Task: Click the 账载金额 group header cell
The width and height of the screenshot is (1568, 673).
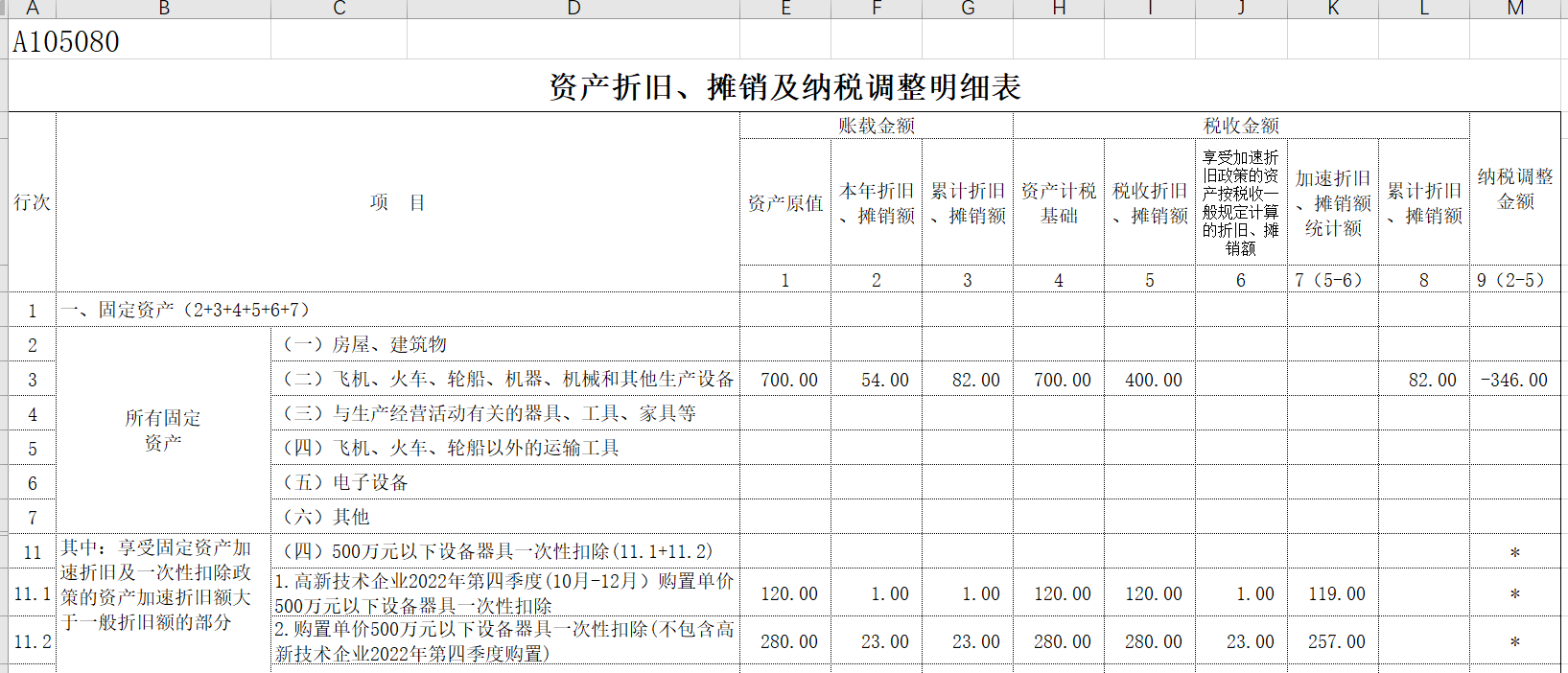Action: [876, 126]
